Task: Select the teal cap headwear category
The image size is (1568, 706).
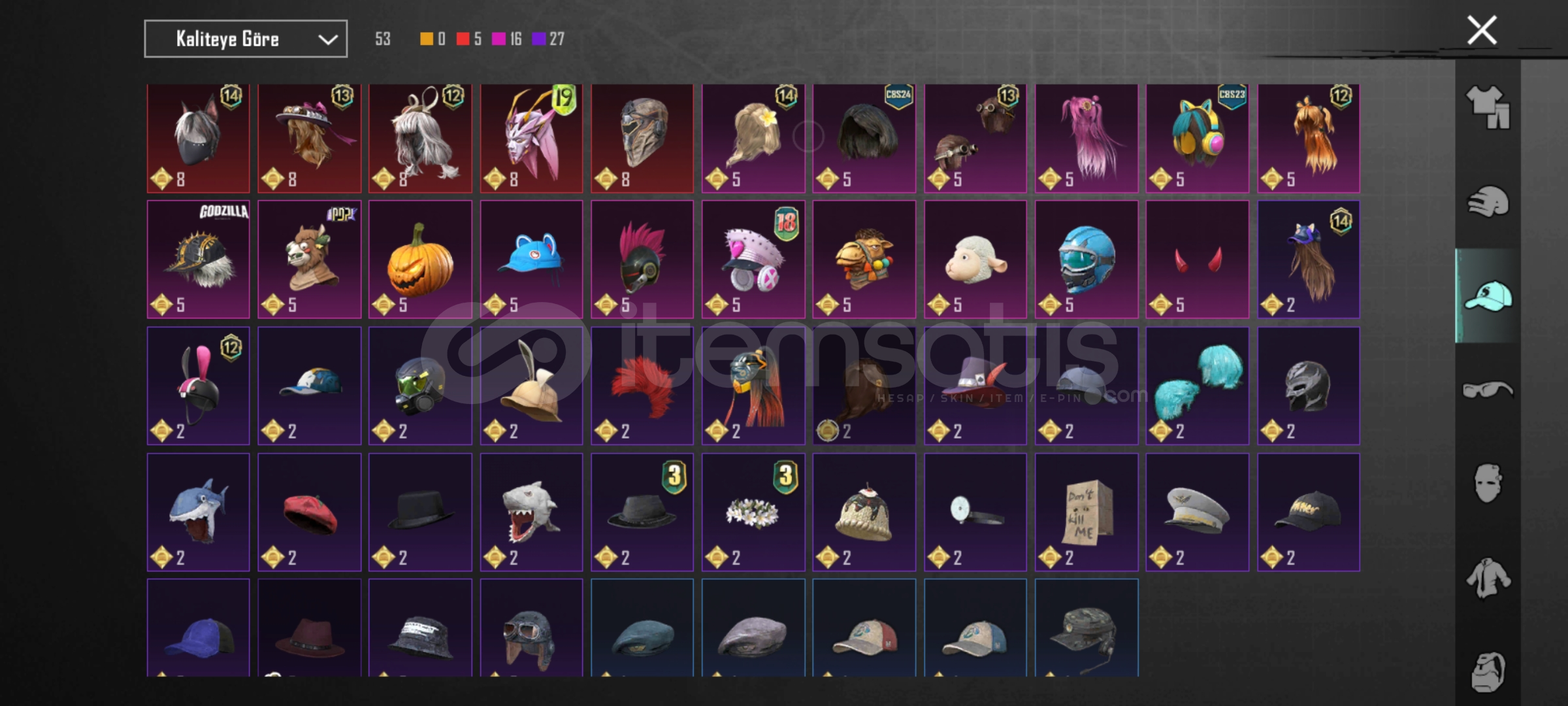Action: tap(1488, 296)
